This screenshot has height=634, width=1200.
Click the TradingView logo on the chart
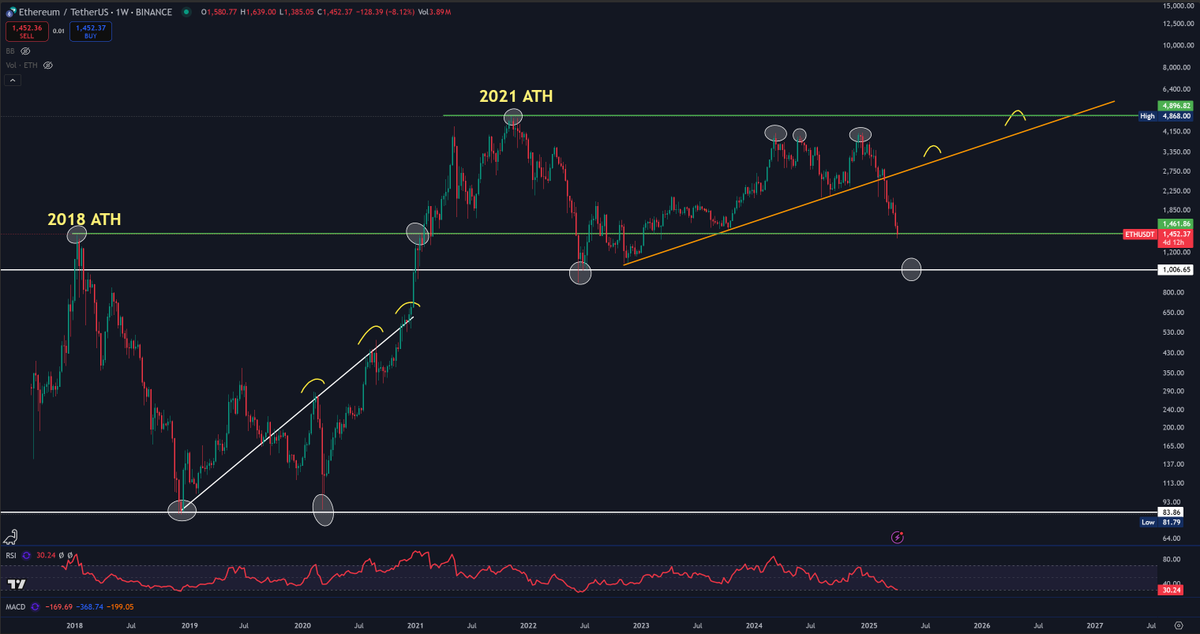coord(15,583)
